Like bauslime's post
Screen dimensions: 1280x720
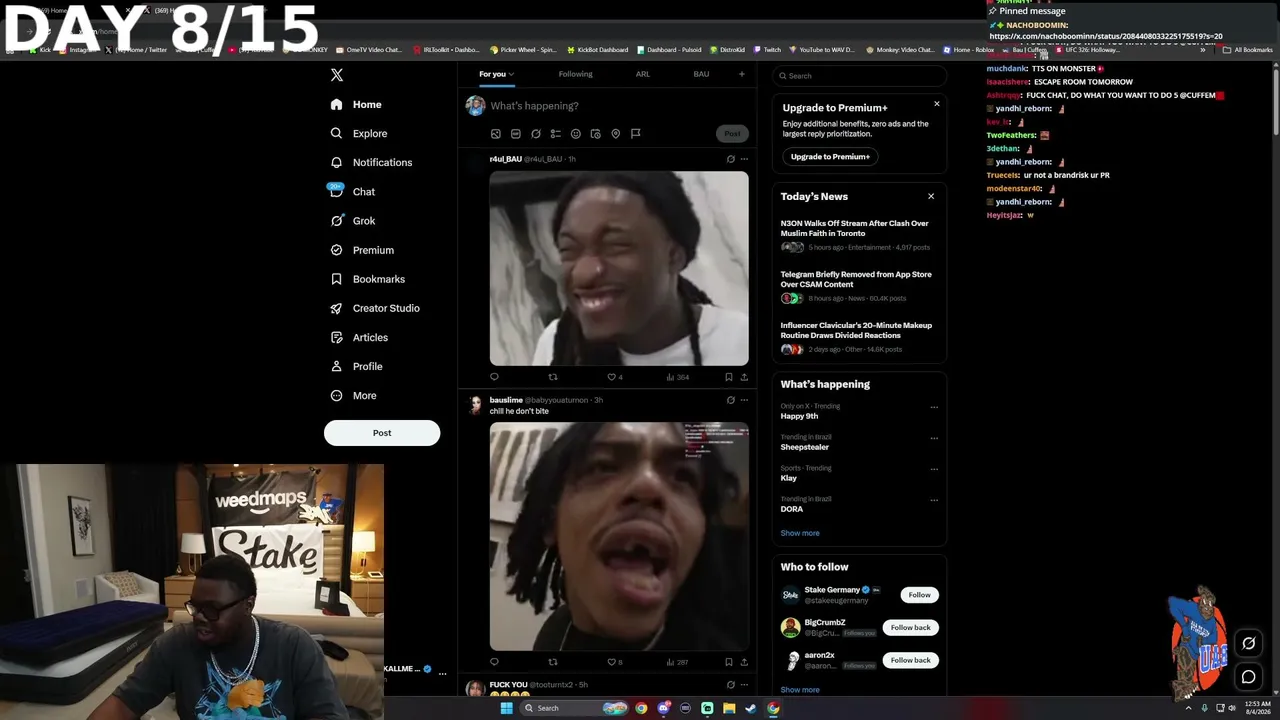coord(615,662)
